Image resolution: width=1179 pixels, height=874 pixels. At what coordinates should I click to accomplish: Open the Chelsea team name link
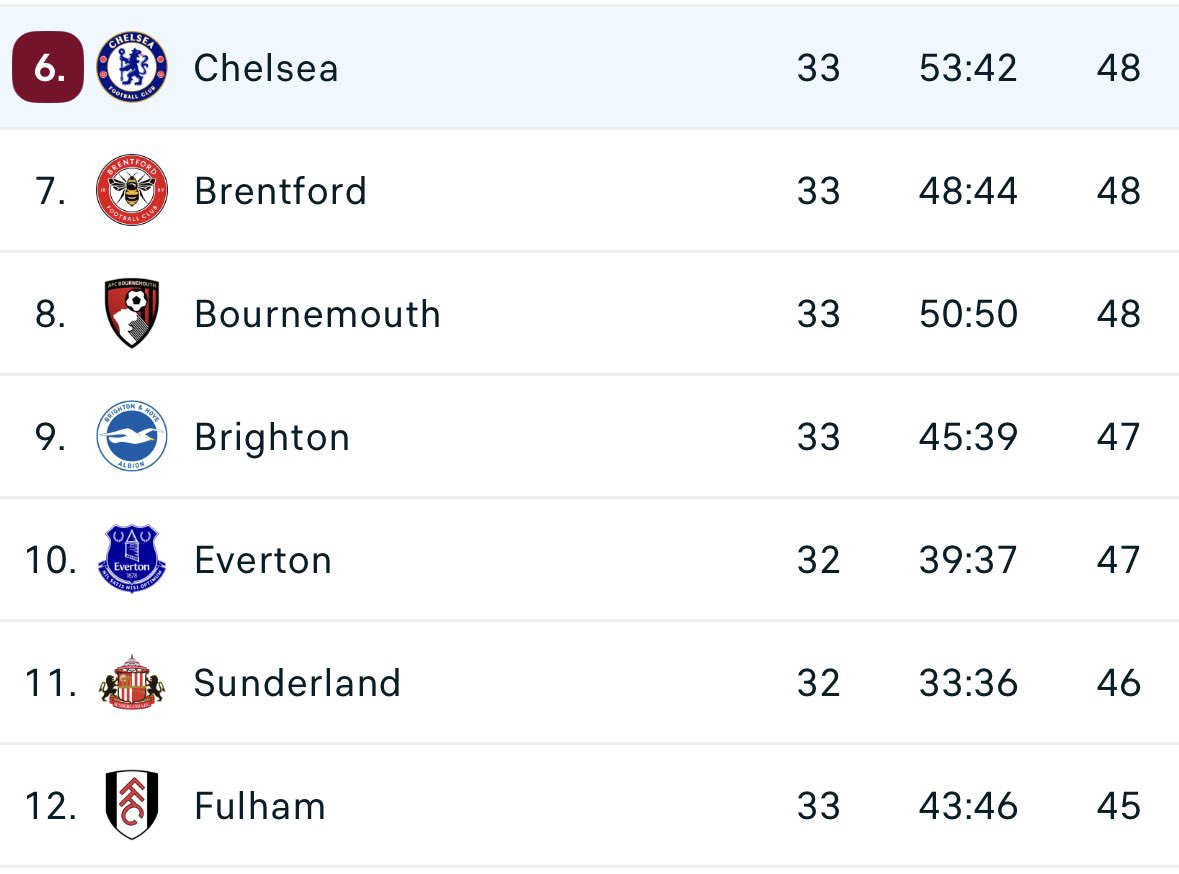(x=266, y=68)
